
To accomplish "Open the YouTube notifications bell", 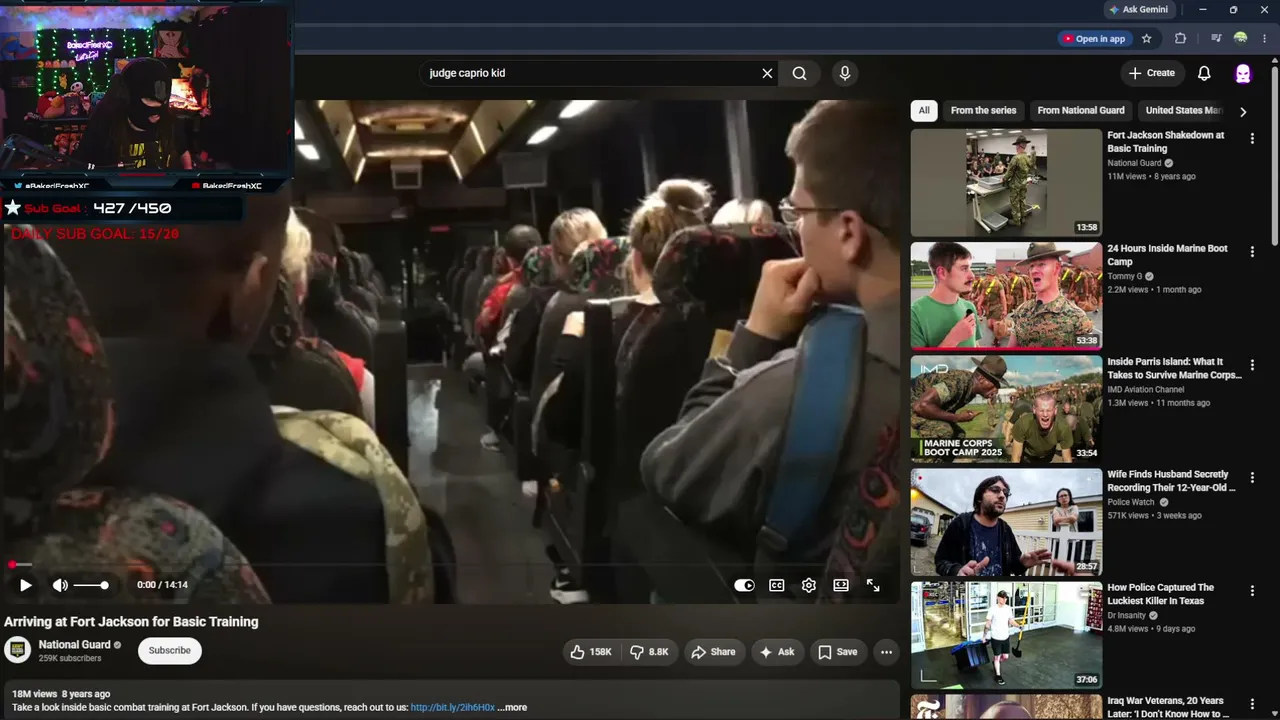I will (1204, 73).
